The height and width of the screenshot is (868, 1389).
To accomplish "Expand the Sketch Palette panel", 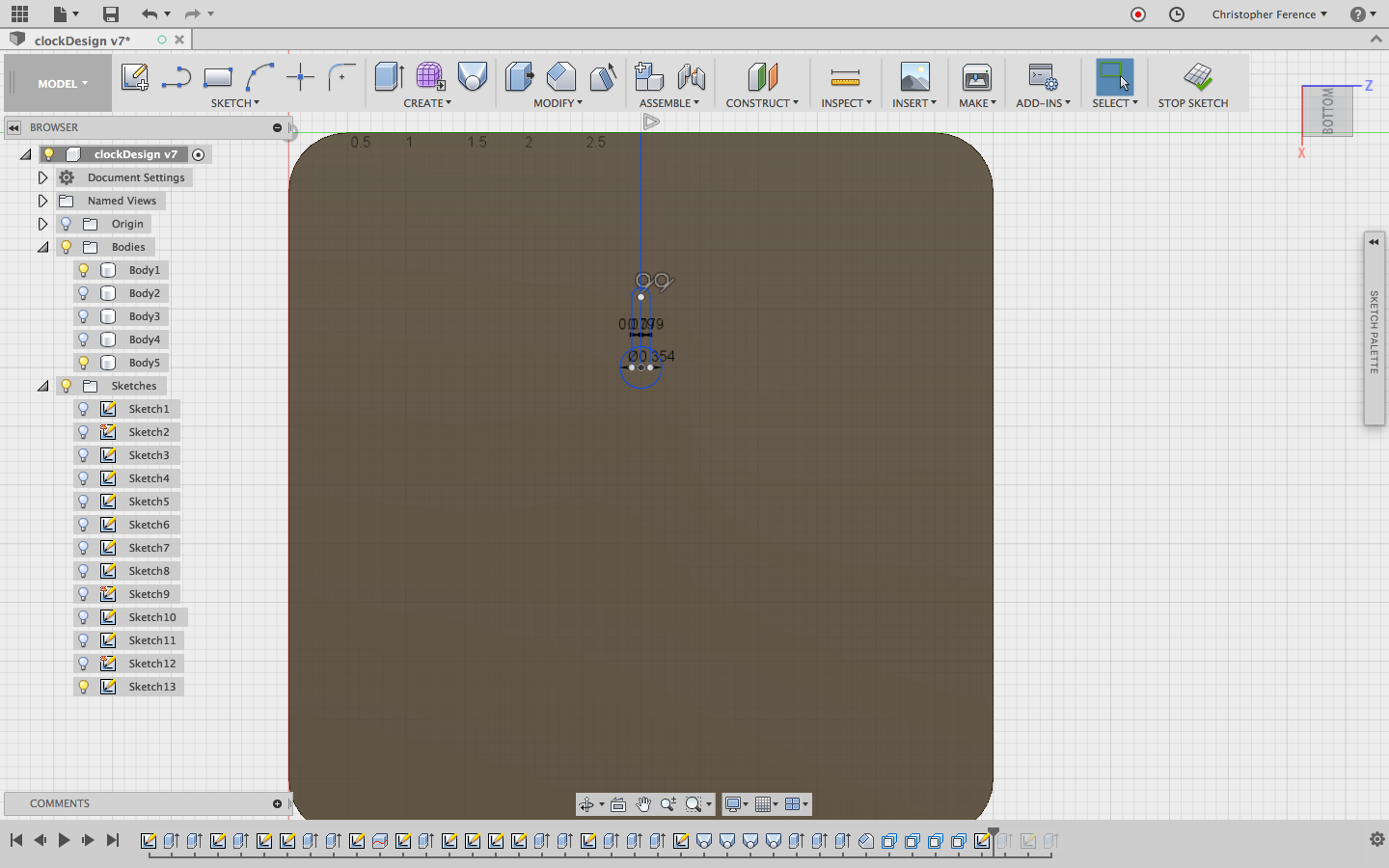I will click(x=1374, y=242).
